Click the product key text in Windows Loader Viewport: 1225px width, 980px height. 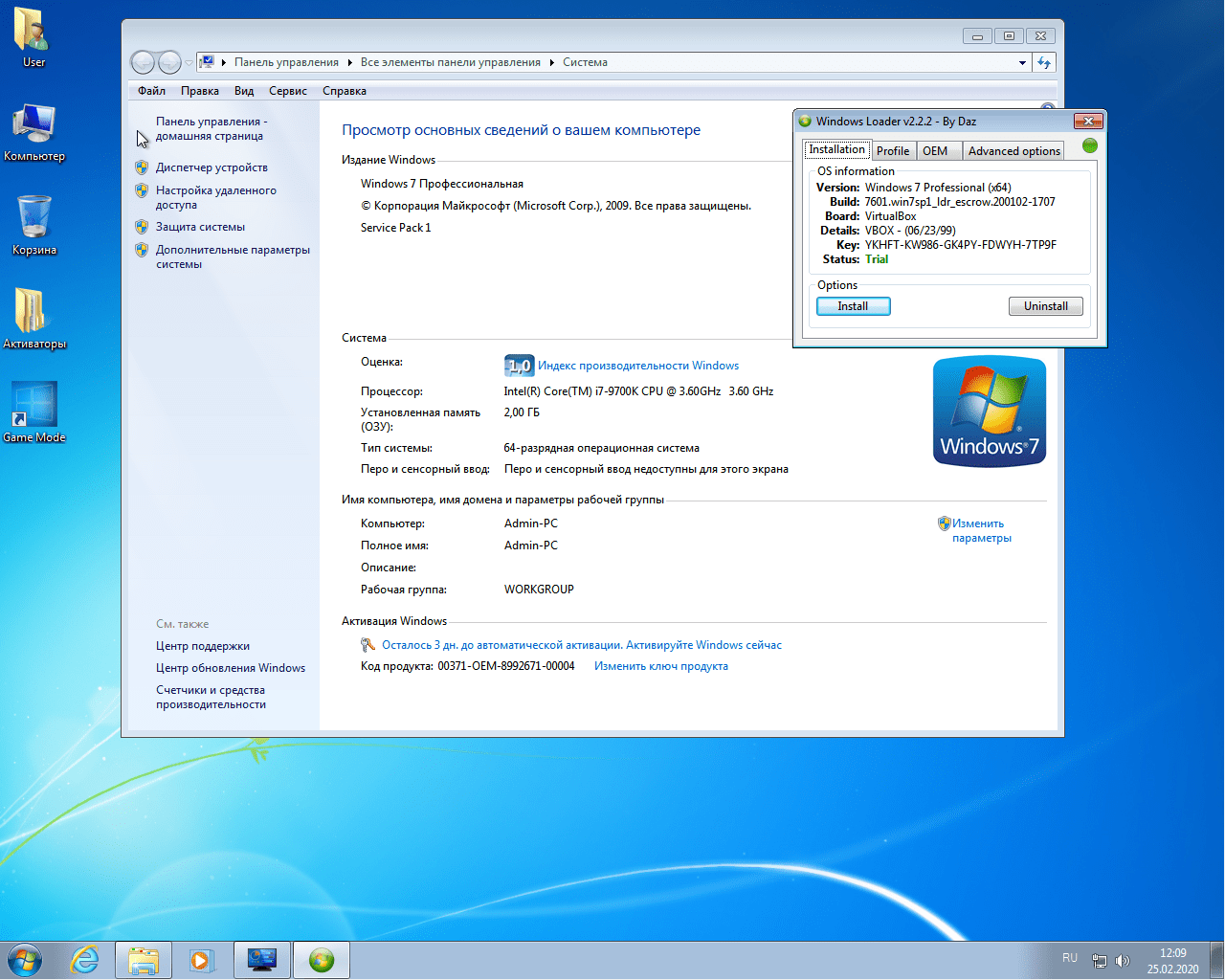pyautogui.click(x=961, y=245)
